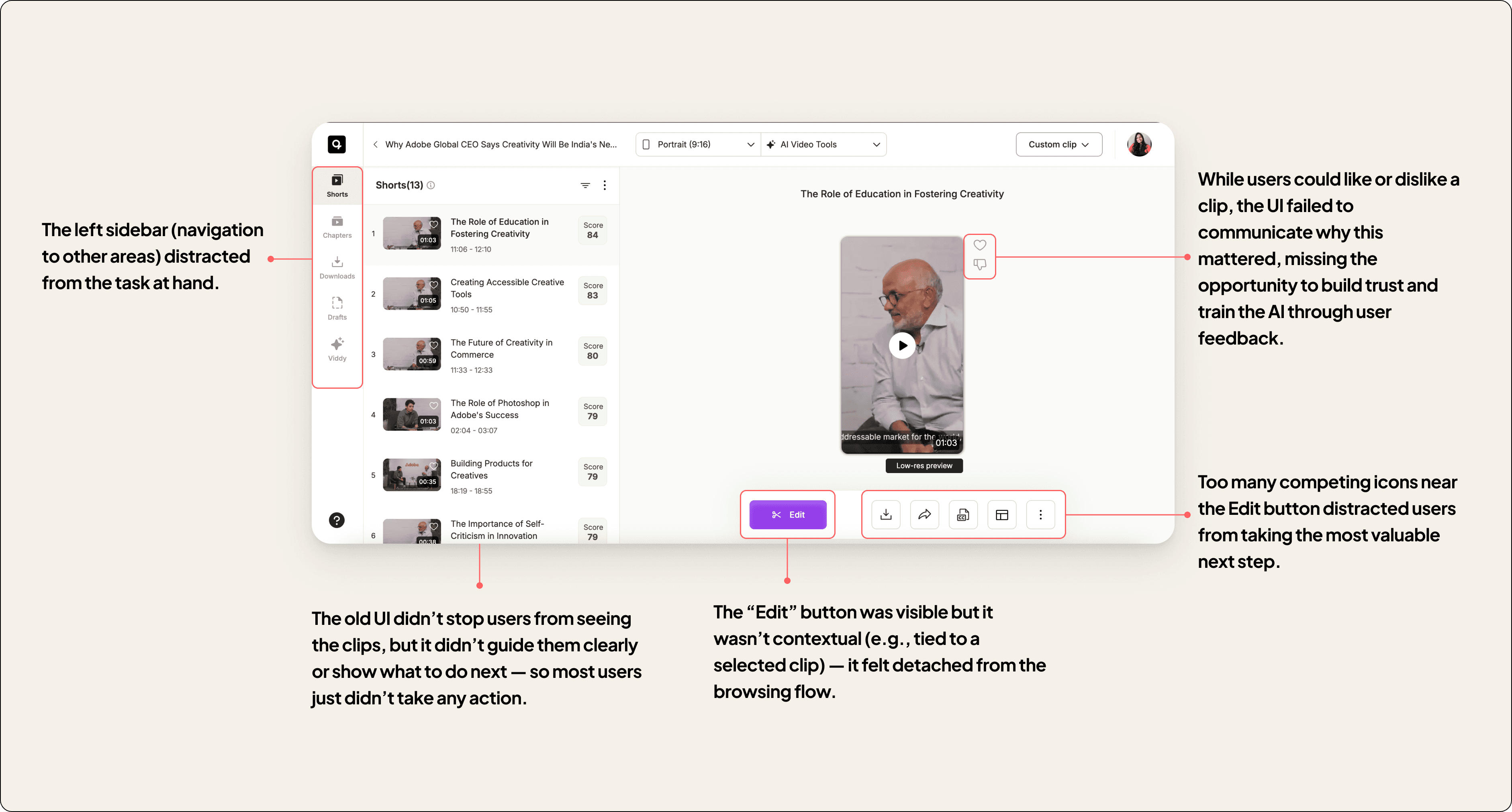Click the info icon next to Shorts(13)
The image size is (1512, 812).
431,186
